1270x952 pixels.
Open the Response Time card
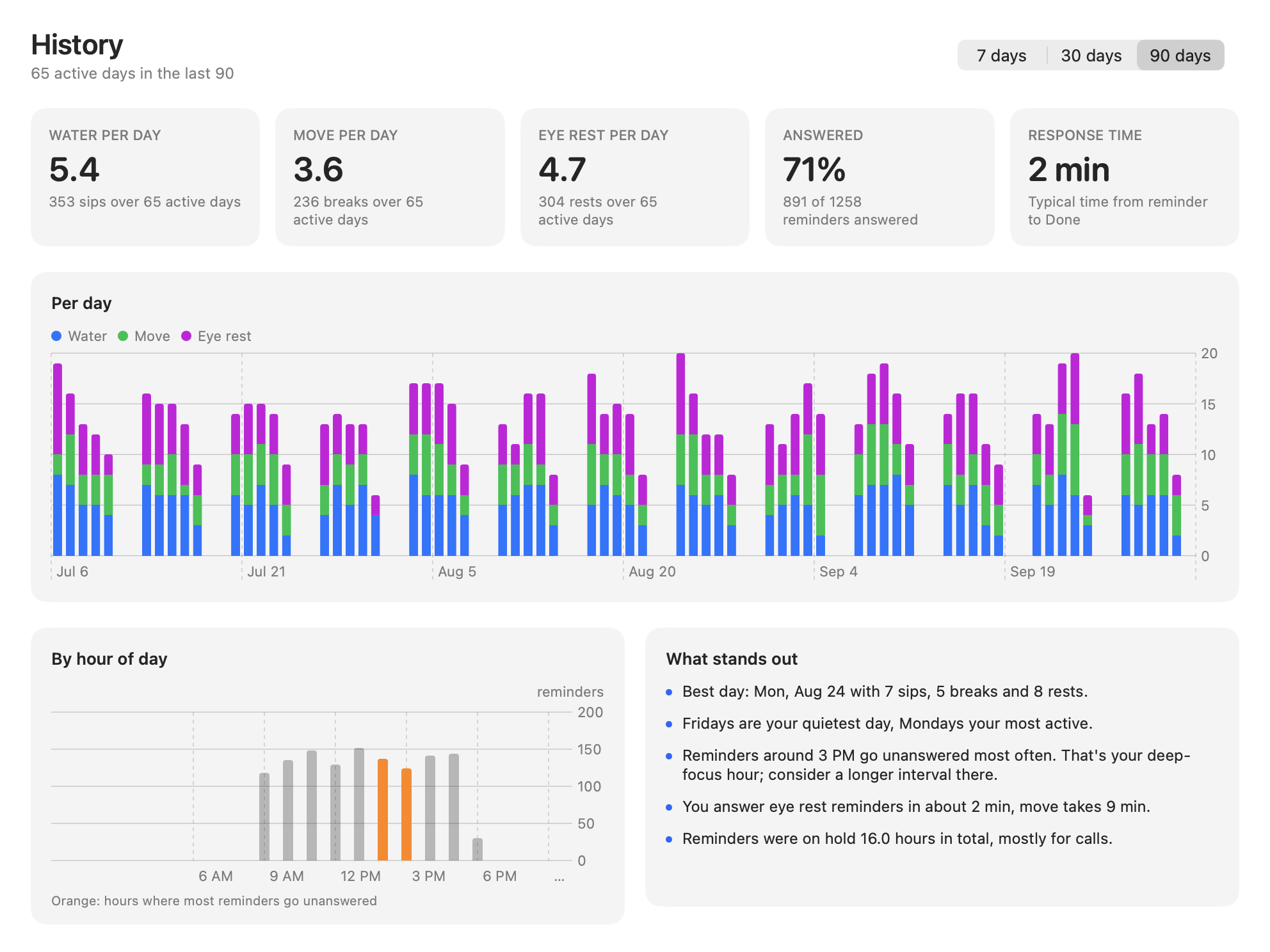tap(1124, 177)
